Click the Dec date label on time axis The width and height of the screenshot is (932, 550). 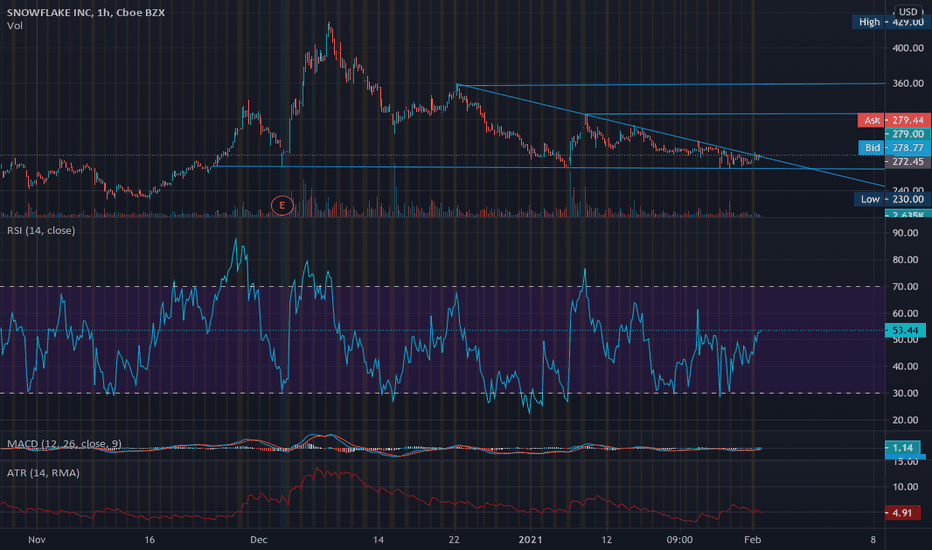[259, 540]
